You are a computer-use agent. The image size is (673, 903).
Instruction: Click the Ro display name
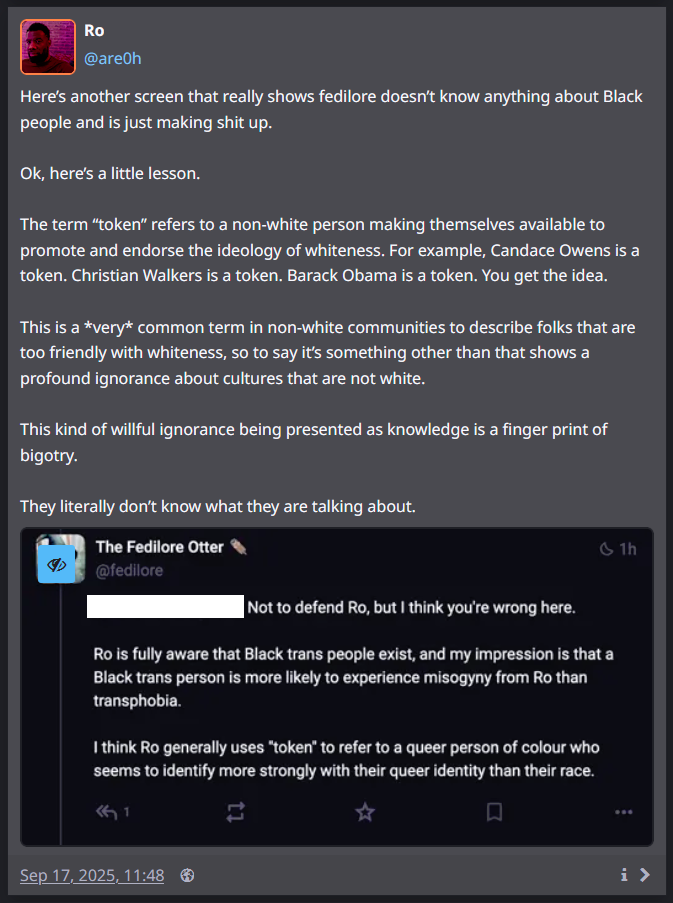coord(94,31)
